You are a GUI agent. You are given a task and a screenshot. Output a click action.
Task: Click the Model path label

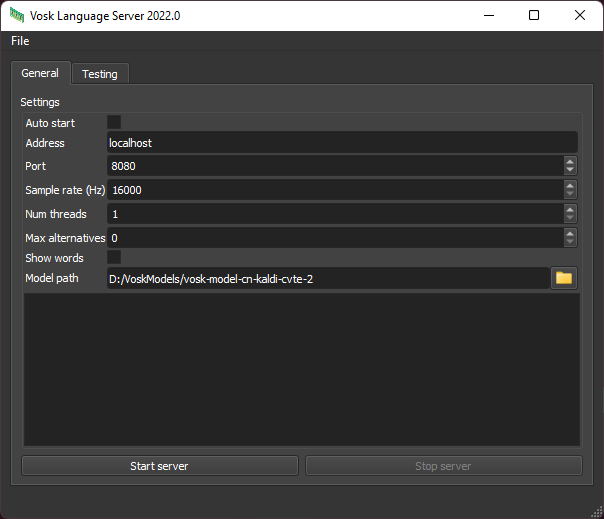(x=52, y=278)
